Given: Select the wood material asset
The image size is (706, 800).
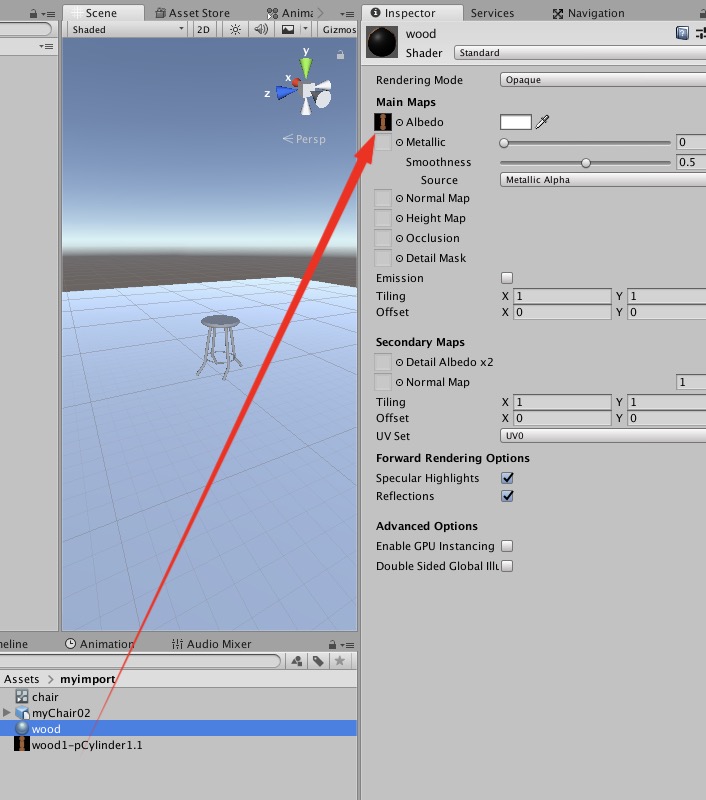Looking at the screenshot, I should [x=179, y=729].
